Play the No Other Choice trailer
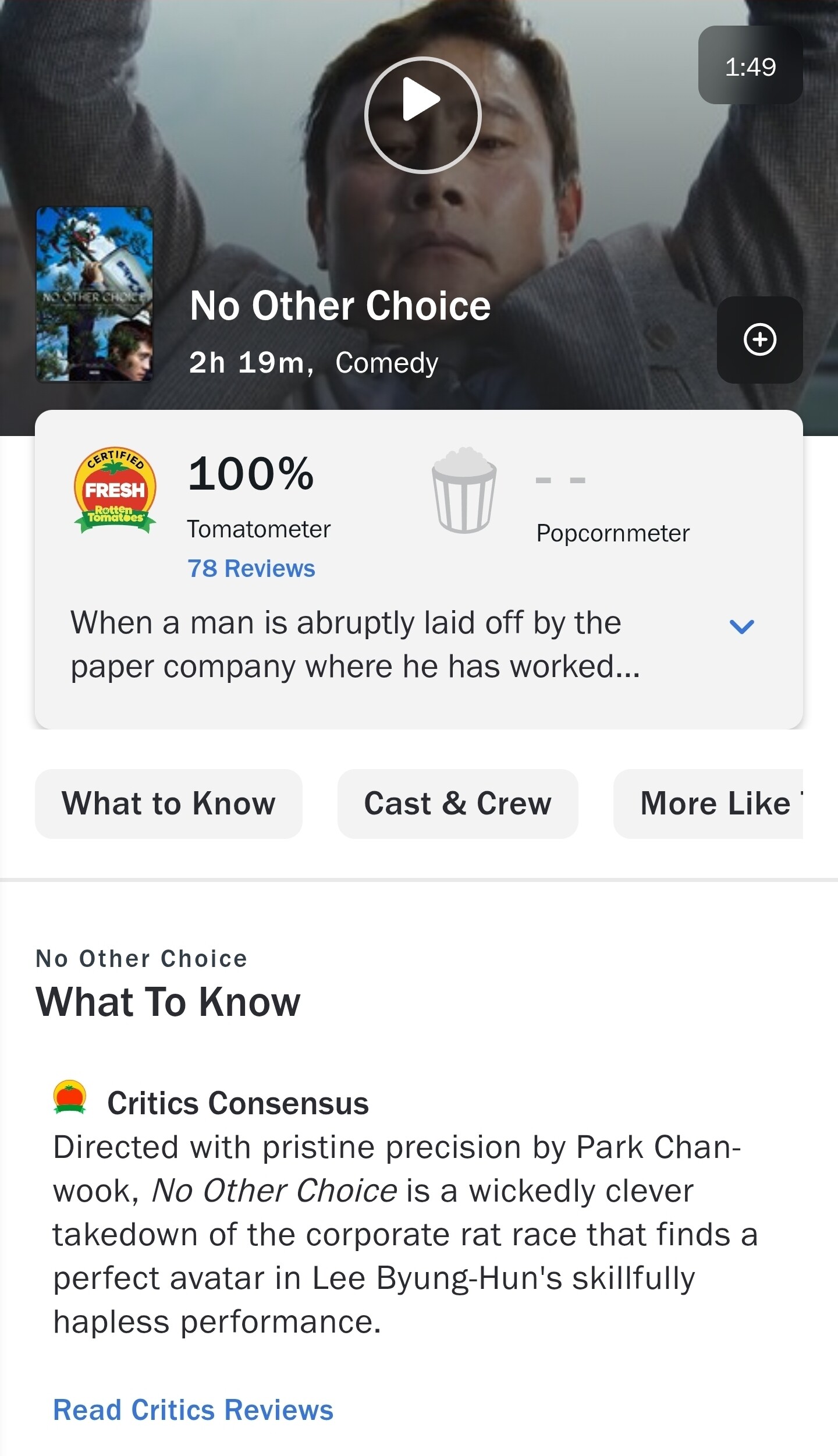The image size is (838, 1456). tap(423, 115)
